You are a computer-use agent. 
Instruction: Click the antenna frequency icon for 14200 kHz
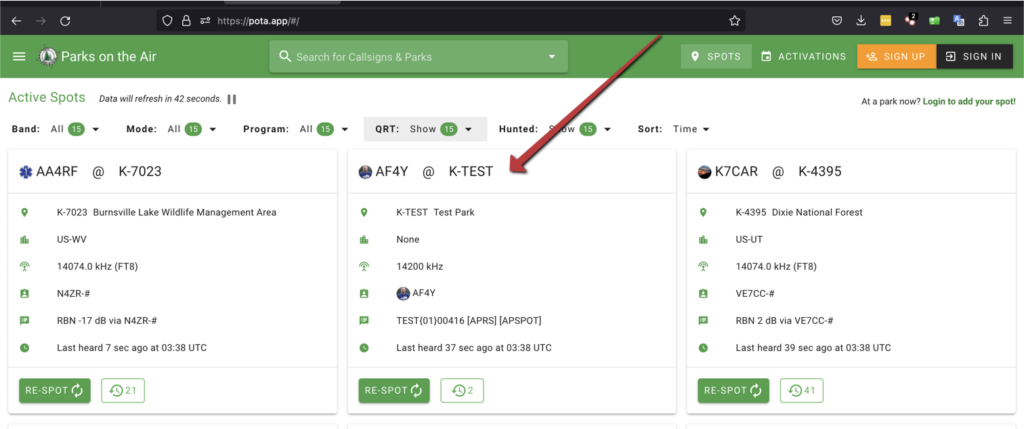point(364,266)
